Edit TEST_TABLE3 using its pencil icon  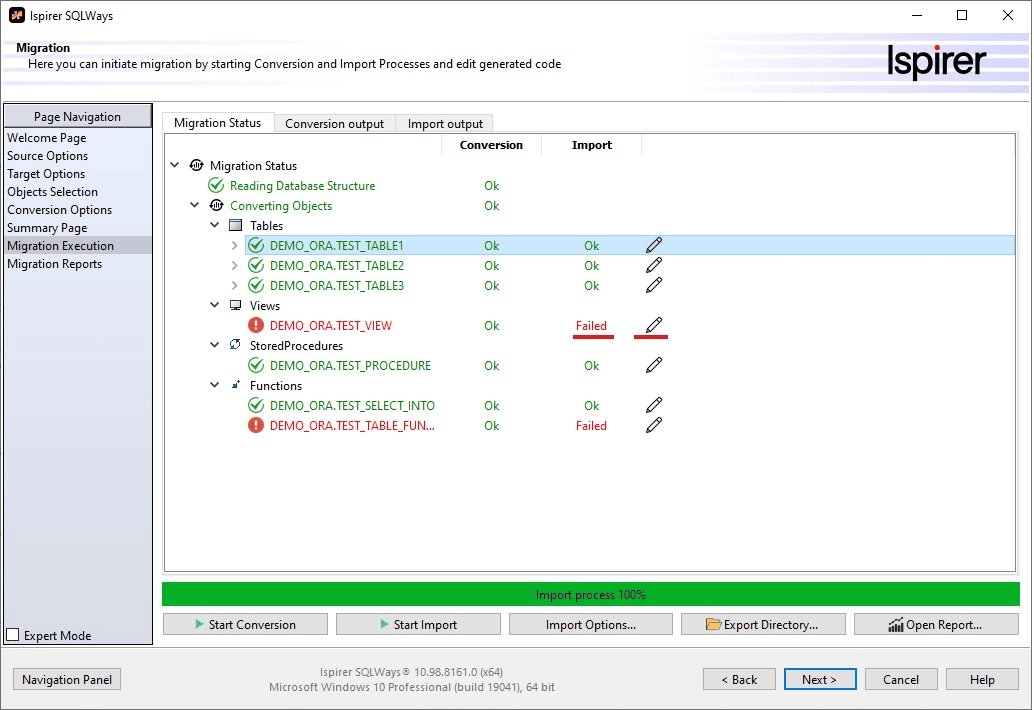point(654,285)
